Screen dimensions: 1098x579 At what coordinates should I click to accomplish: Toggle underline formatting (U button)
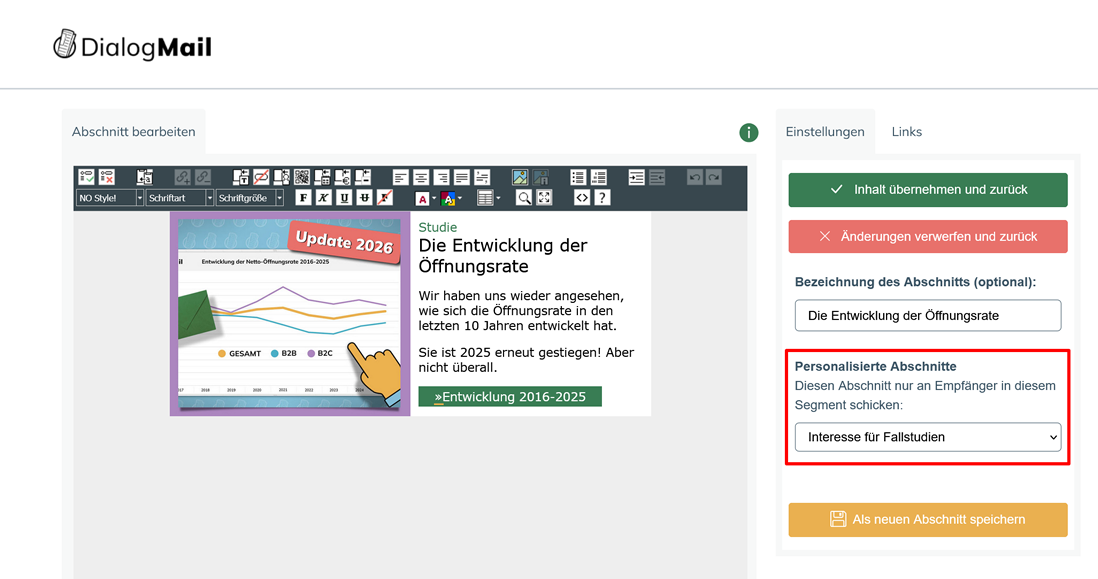coord(344,198)
